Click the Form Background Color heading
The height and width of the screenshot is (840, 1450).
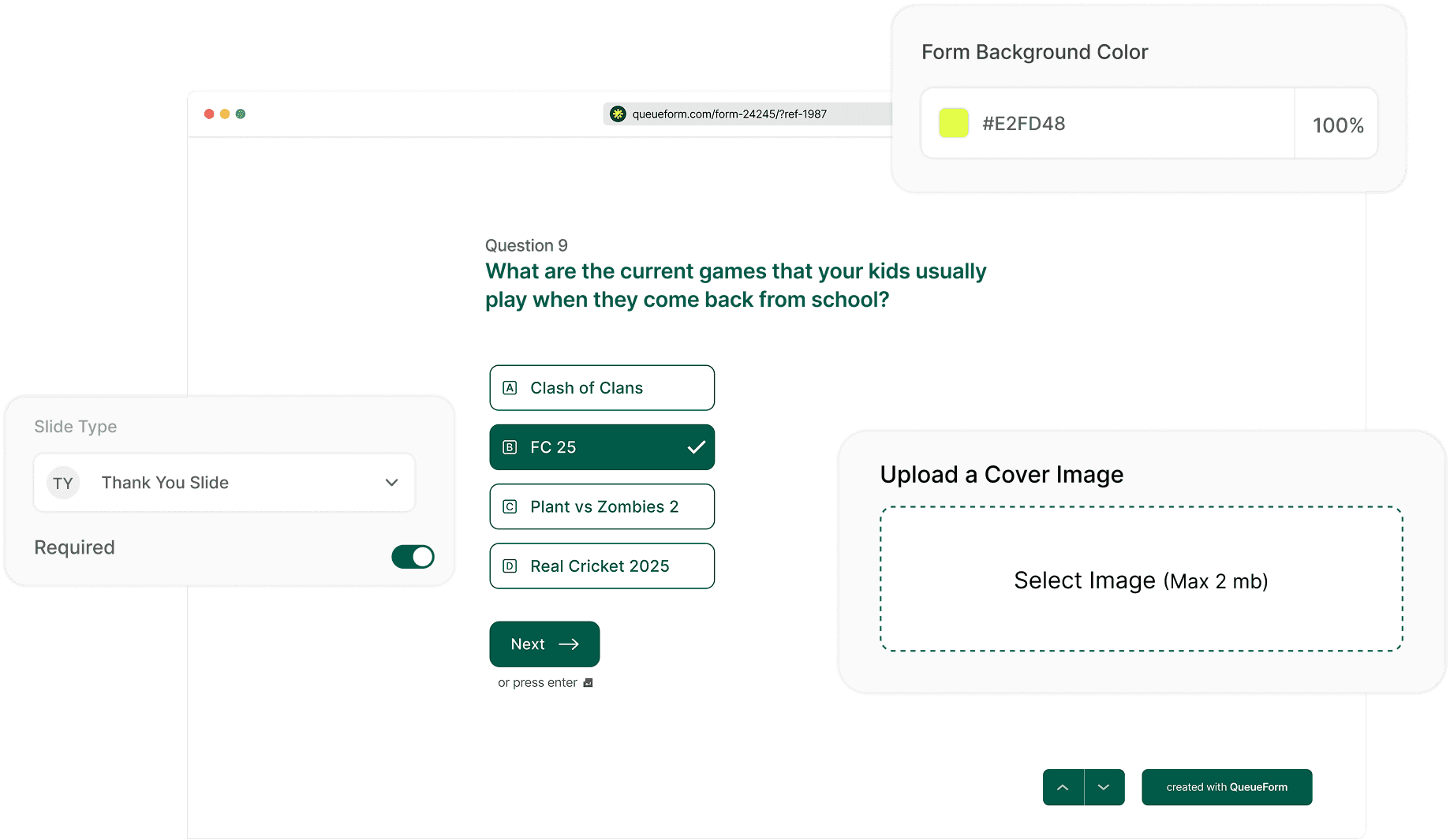tap(1034, 52)
